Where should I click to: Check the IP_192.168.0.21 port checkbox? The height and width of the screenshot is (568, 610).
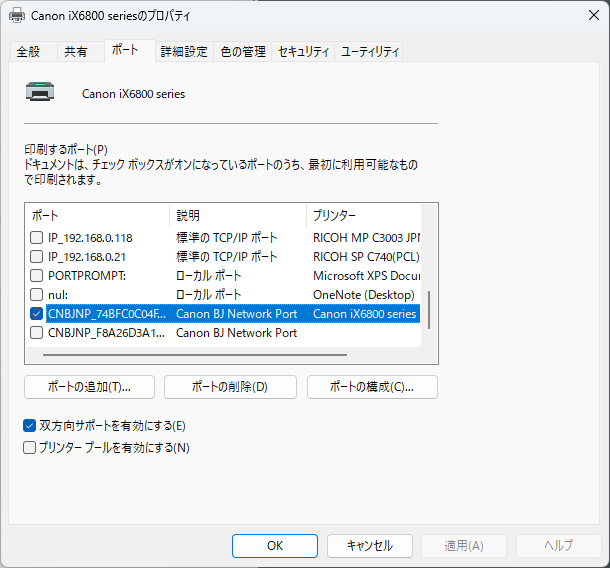37,257
